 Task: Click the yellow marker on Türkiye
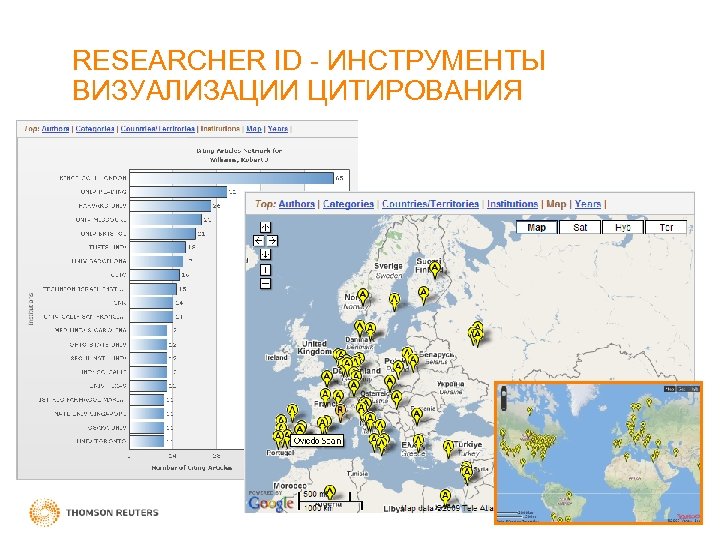(x=449, y=449)
